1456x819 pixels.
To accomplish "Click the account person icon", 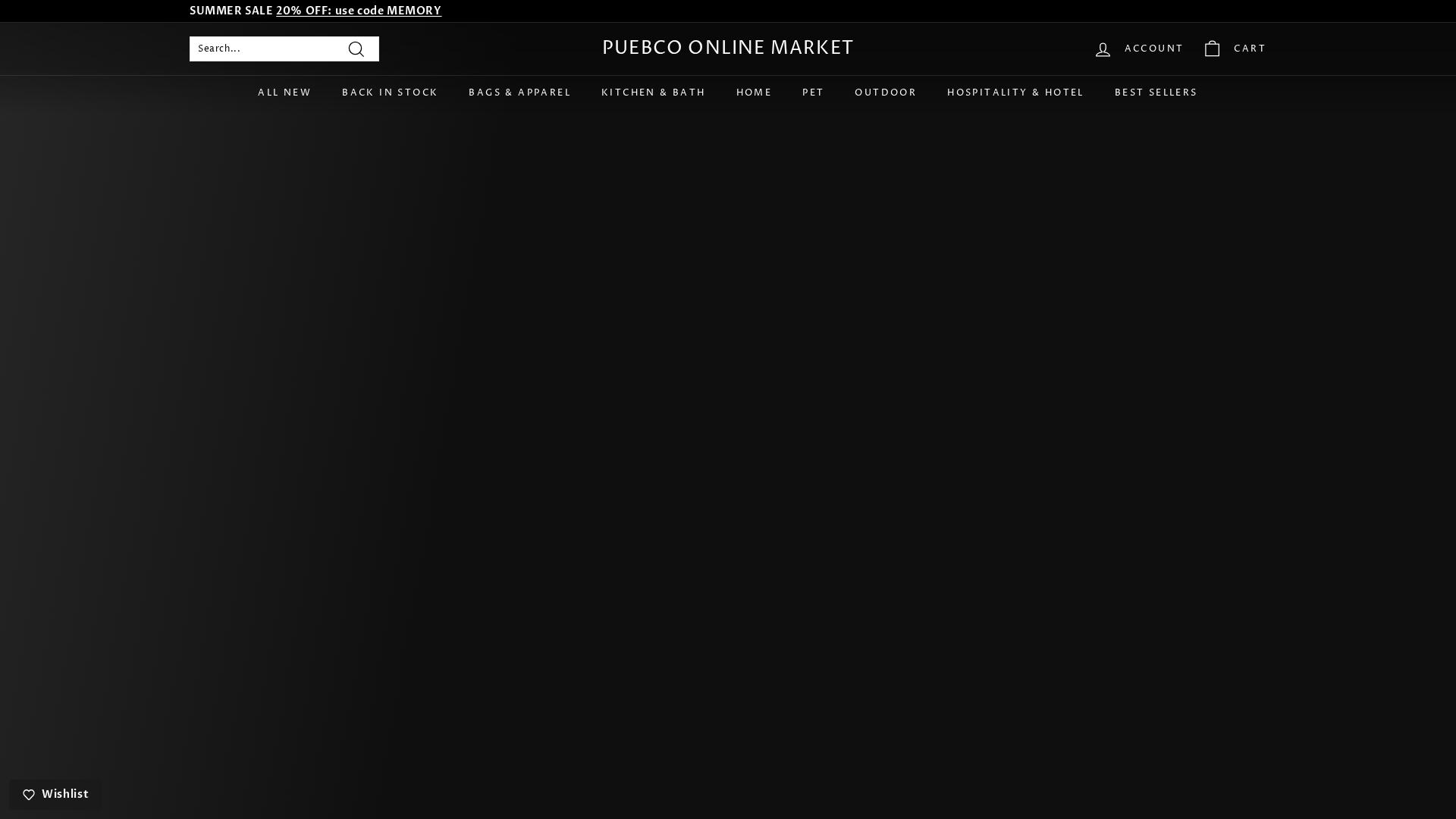I will (1103, 49).
